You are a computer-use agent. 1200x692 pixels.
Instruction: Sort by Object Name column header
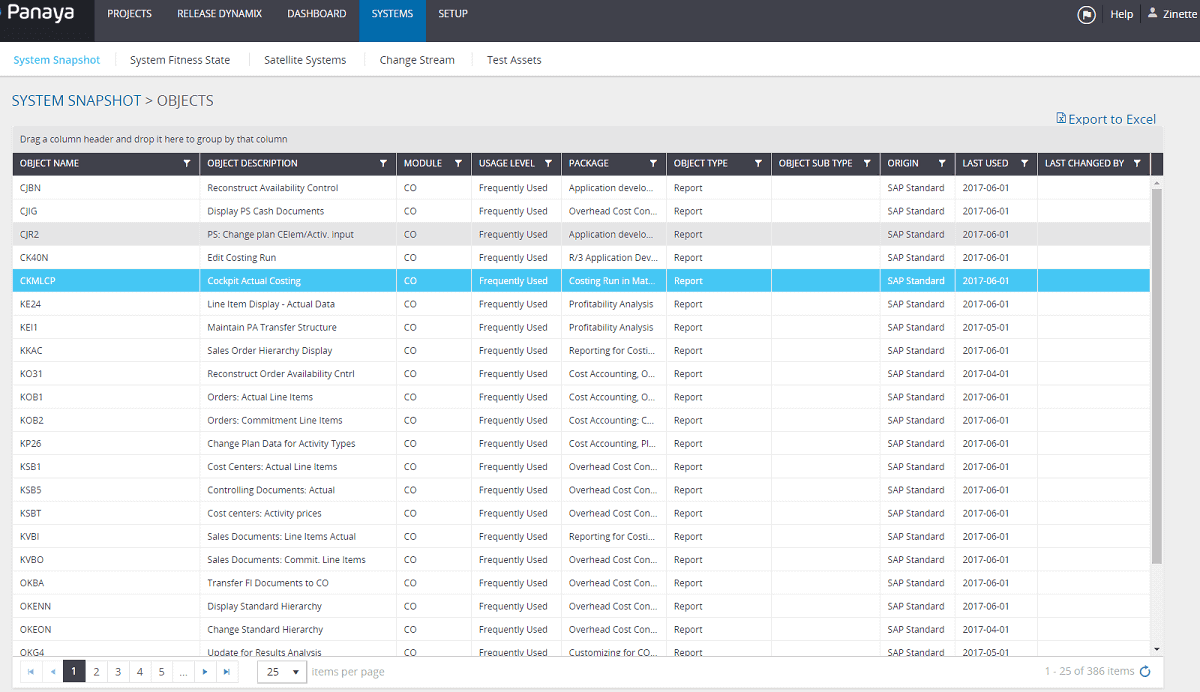49,163
